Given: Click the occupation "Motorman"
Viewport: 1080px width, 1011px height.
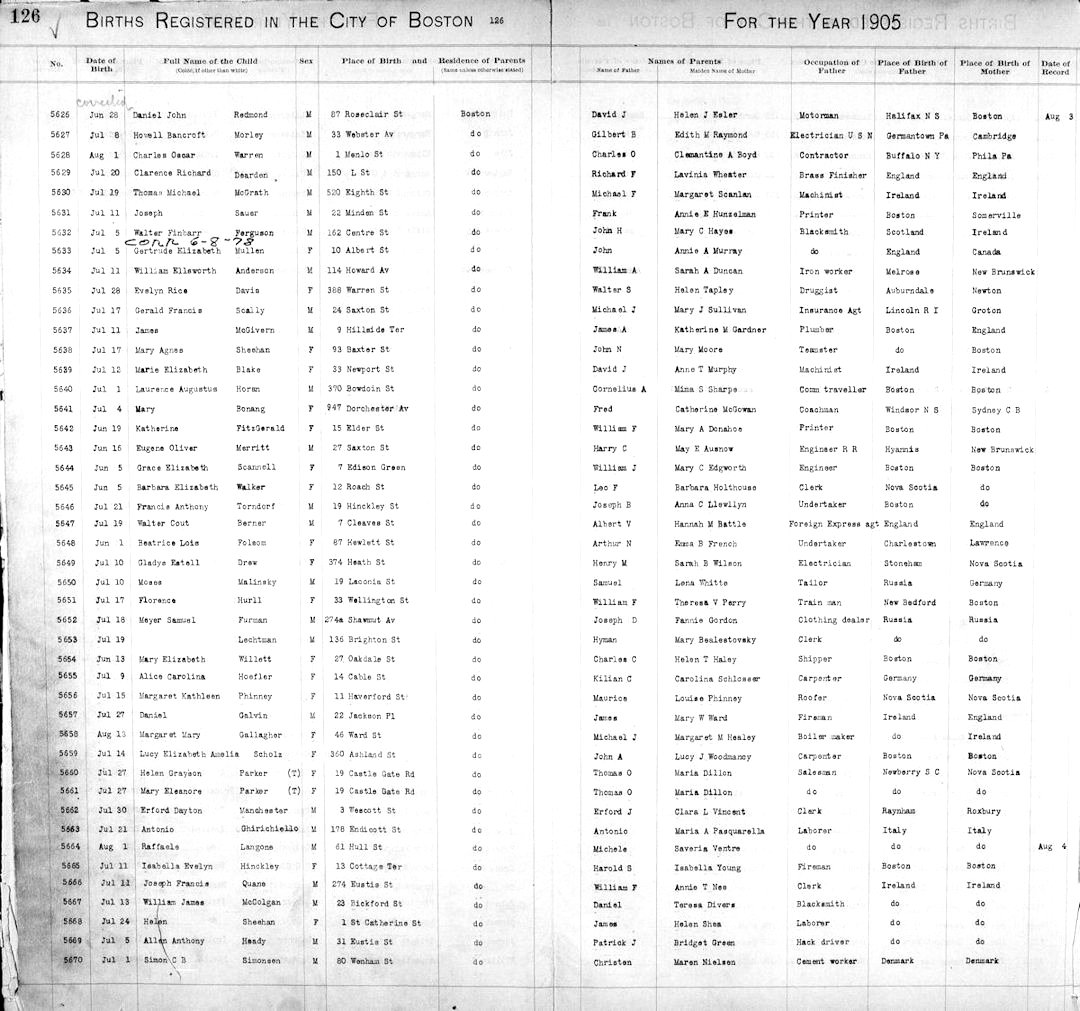Looking at the screenshot, I should click(819, 116).
